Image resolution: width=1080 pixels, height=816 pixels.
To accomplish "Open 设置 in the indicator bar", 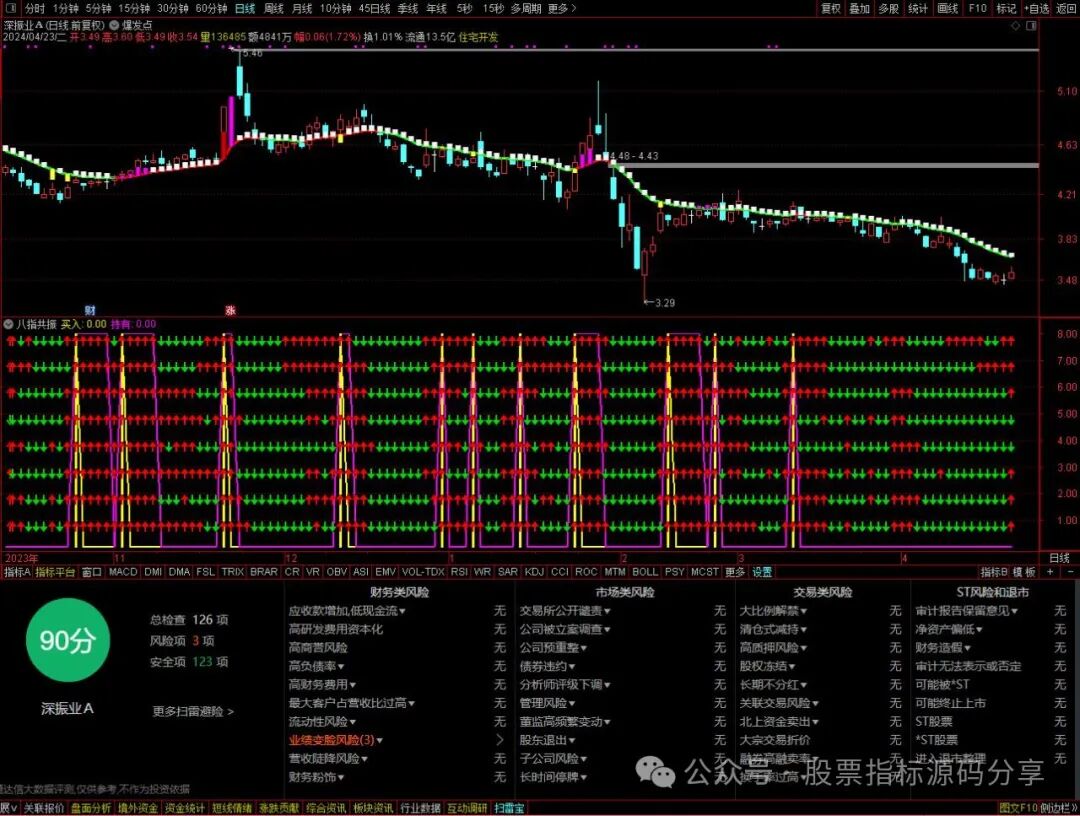I will [762, 572].
